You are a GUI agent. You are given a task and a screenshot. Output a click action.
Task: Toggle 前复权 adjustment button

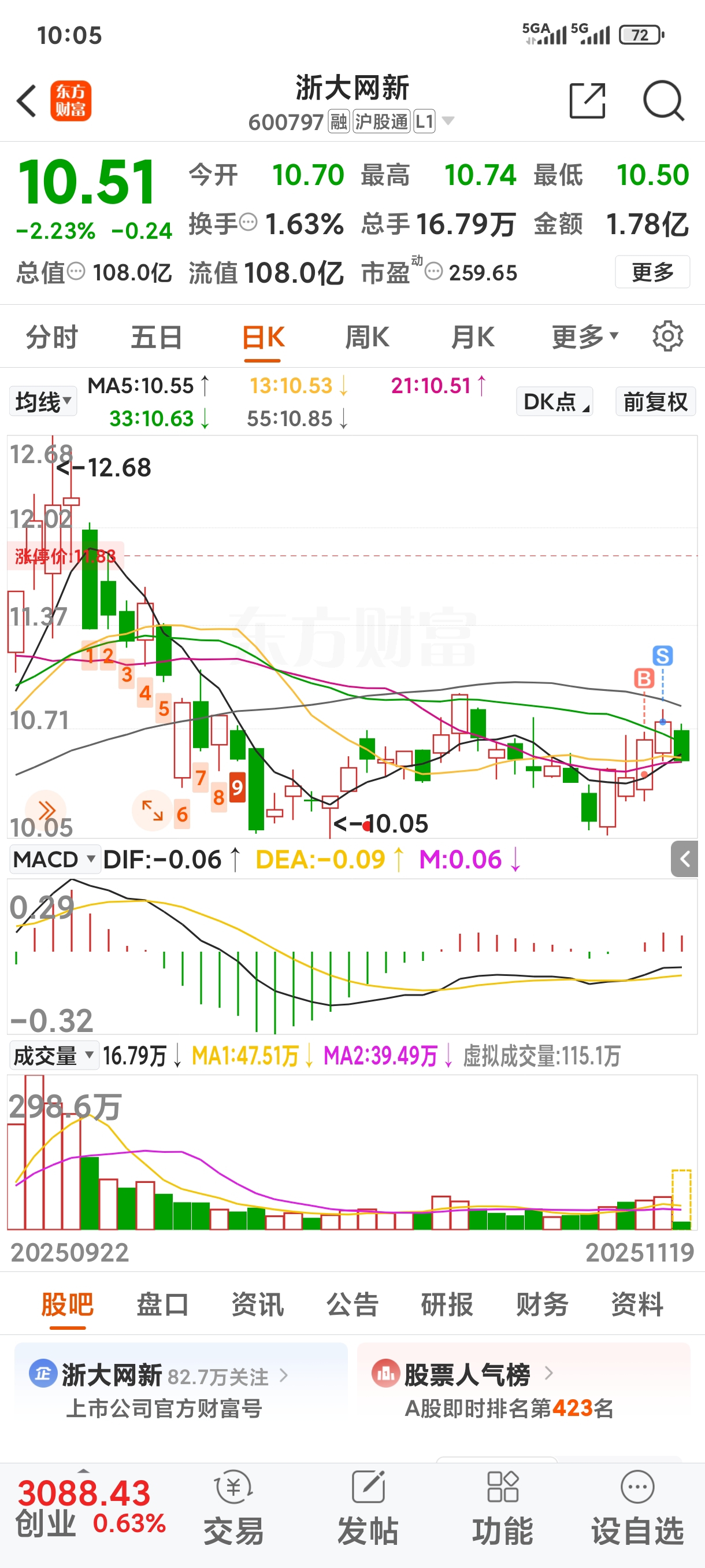tap(656, 402)
